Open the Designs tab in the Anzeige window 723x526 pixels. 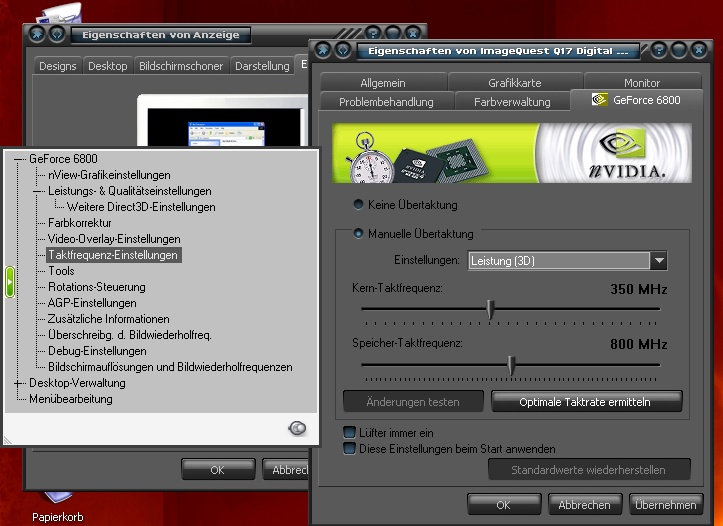coord(58,66)
